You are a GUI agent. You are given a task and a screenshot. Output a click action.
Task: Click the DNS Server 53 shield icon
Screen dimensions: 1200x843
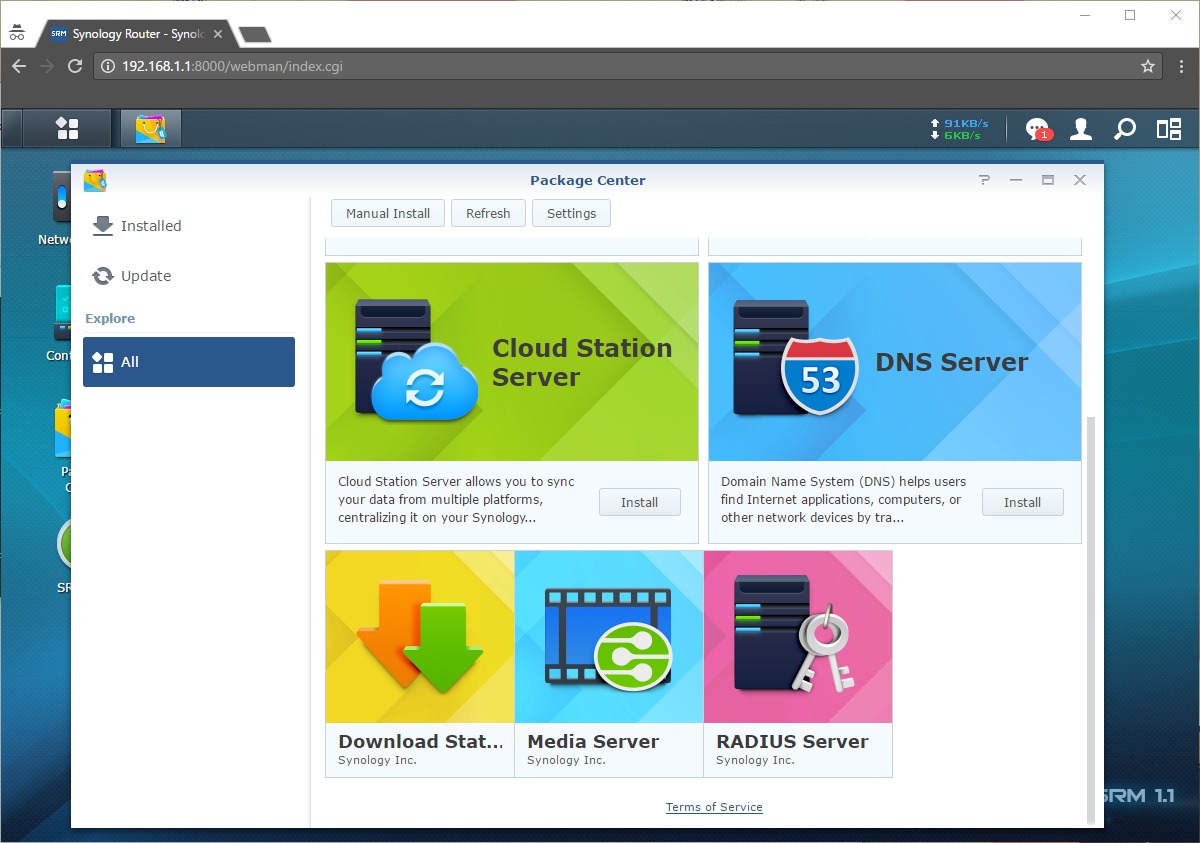pos(820,375)
